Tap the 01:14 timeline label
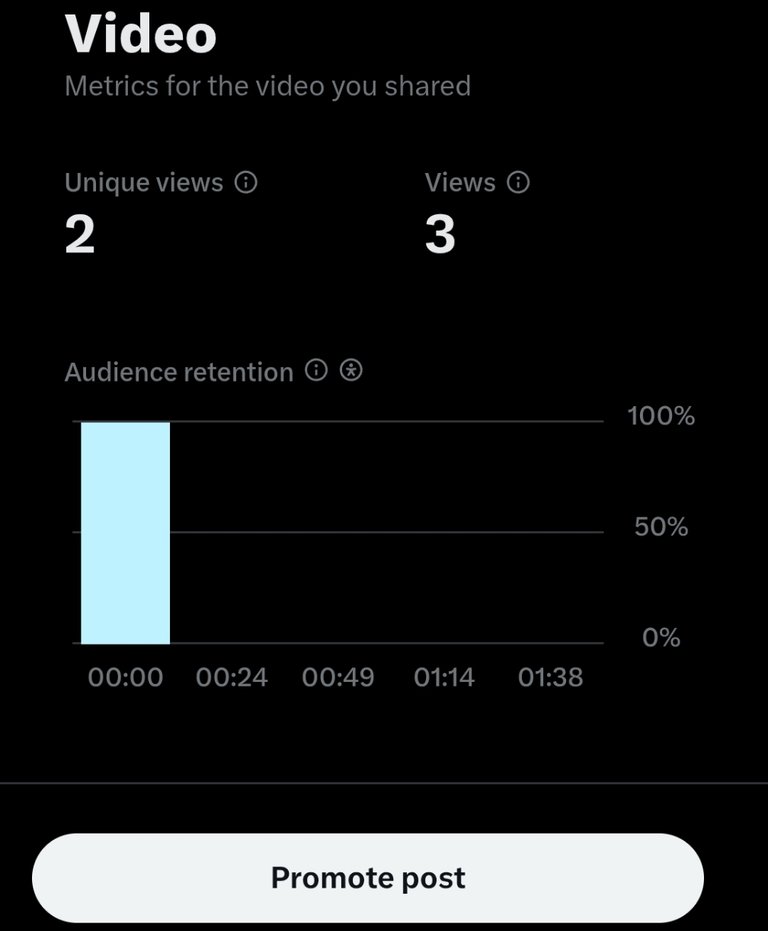 click(444, 677)
